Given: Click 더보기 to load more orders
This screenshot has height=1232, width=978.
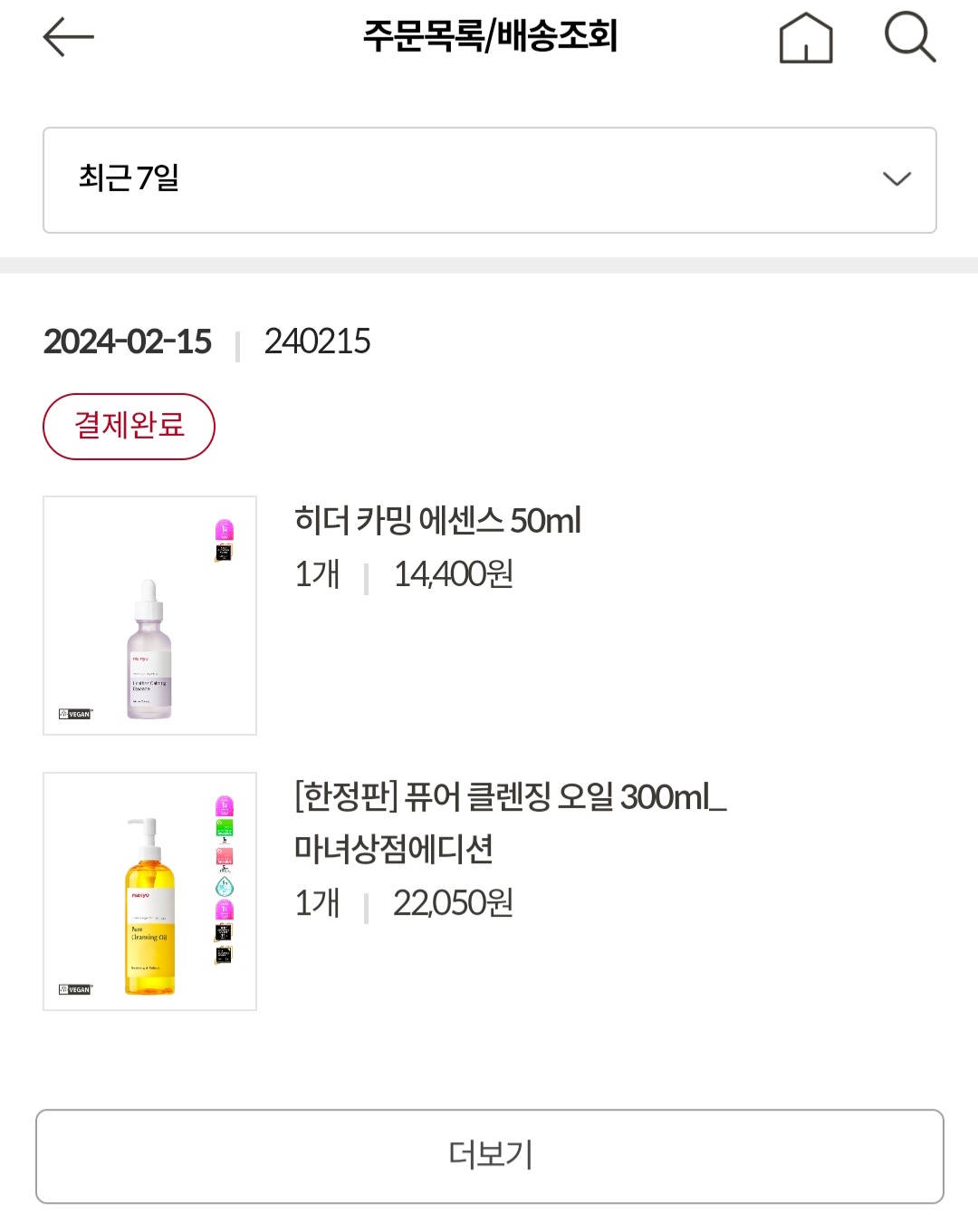Looking at the screenshot, I should coord(490,1156).
